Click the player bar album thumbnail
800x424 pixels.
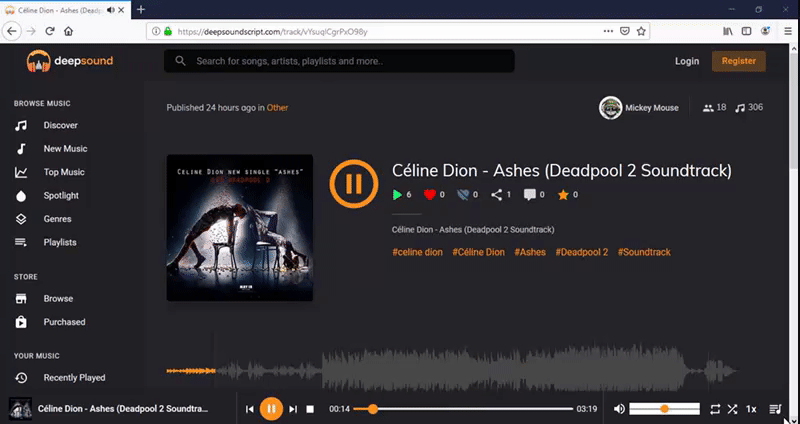(x=20, y=409)
